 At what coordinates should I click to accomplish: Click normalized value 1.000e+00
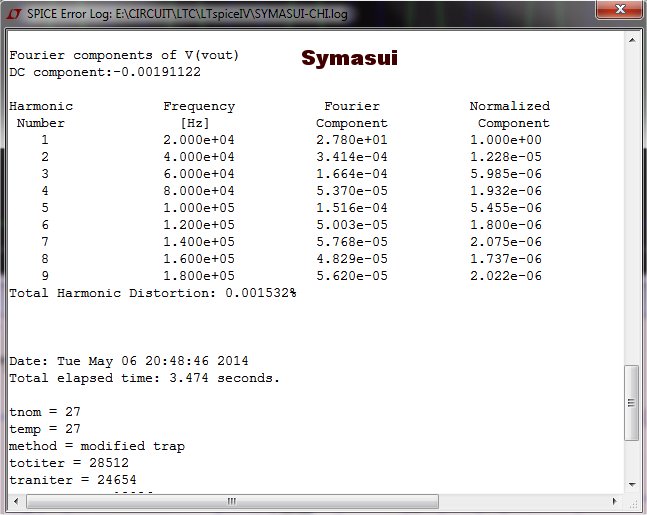click(505, 140)
